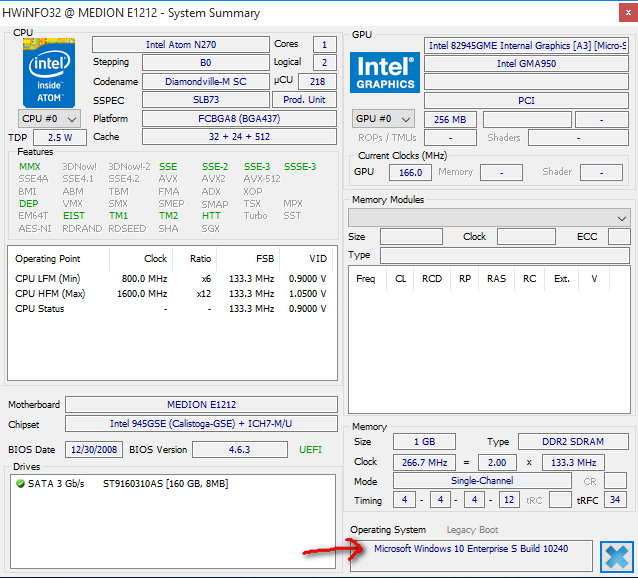Click the Prod. Unit field
This screenshot has height=578, width=638.
pos(304,100)
